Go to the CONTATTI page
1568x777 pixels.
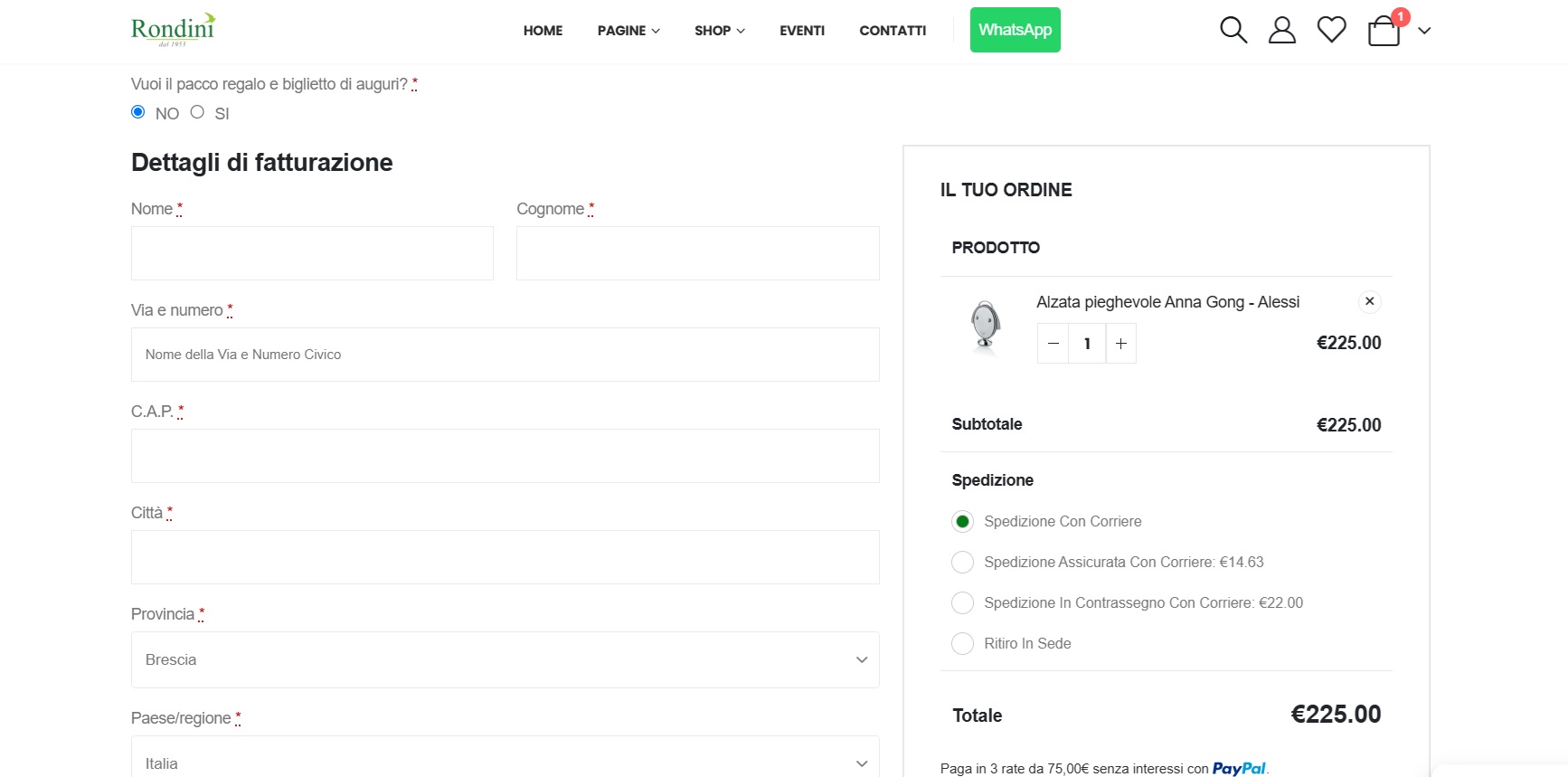pos(893,30)
